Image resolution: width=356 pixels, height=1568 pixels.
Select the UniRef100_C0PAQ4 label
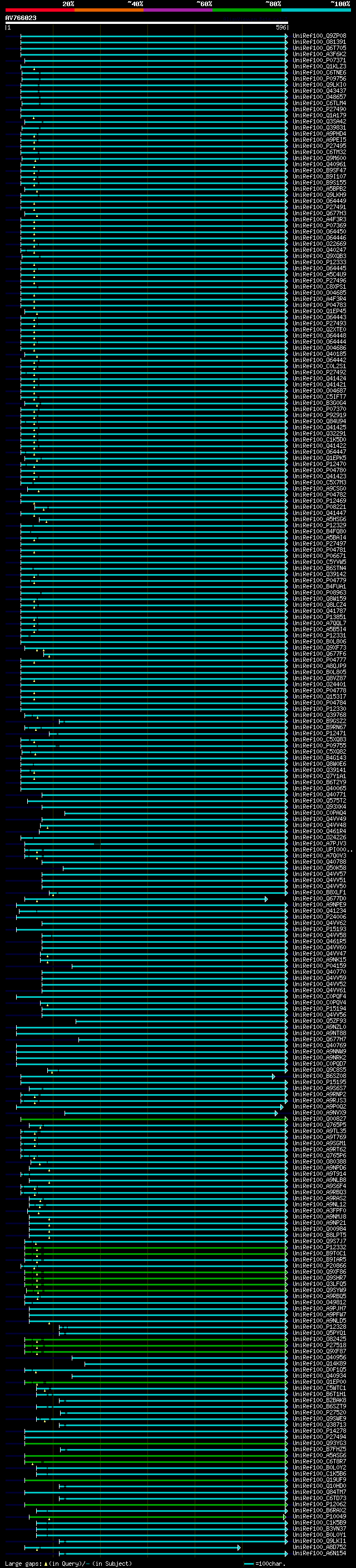click(x=319, y=813)
